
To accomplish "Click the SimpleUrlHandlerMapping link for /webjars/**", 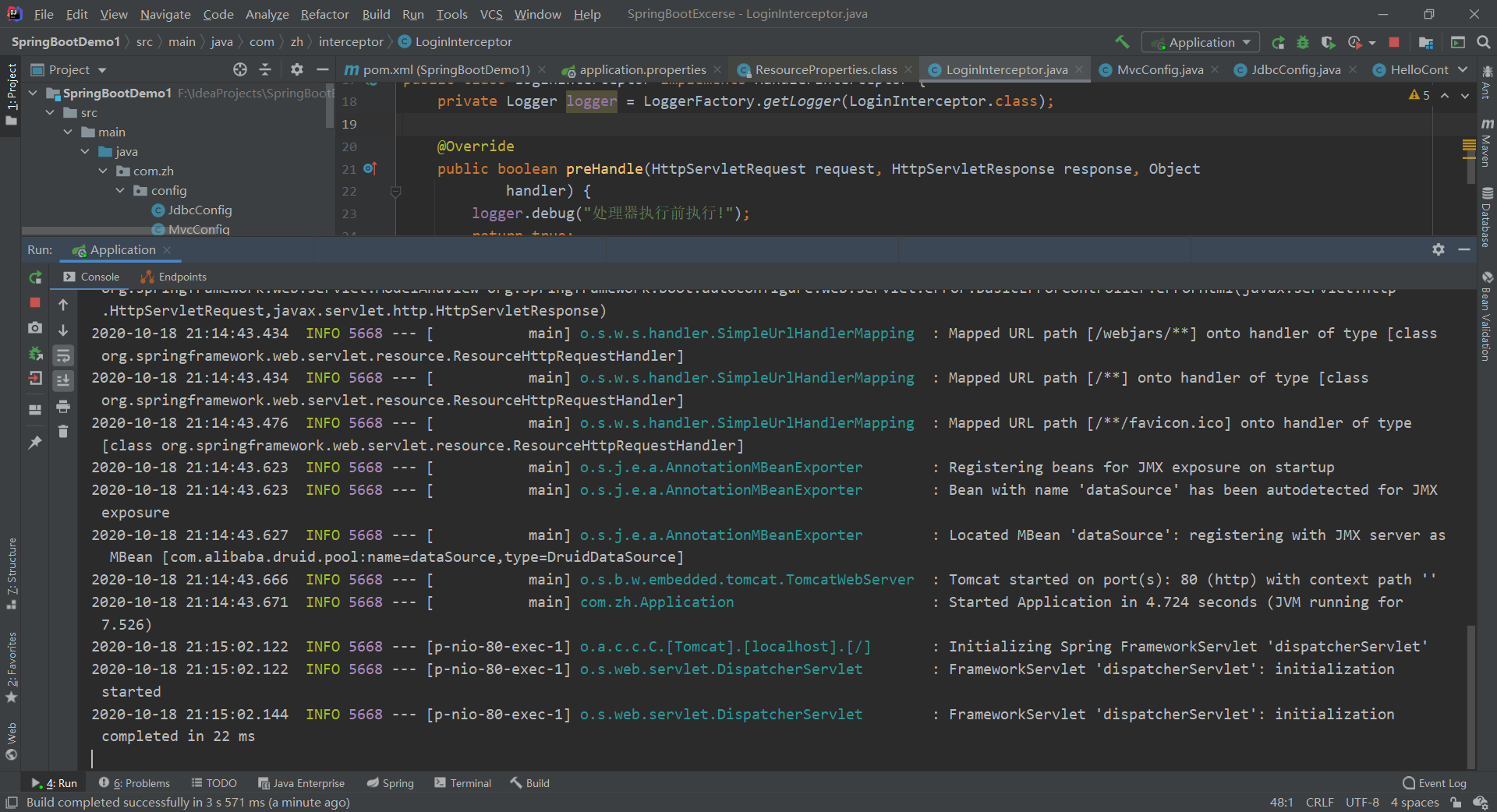I will [x=747, y=334].
